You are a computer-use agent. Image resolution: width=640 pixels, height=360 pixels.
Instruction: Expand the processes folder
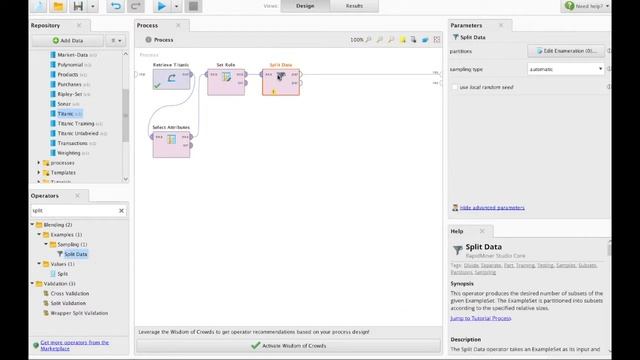(x=39, y=162)
